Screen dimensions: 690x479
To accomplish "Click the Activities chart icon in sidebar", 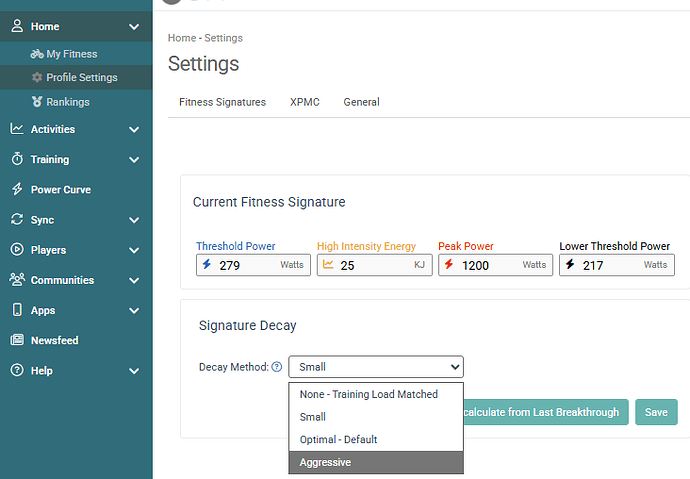I will click(x=17, y=129).
